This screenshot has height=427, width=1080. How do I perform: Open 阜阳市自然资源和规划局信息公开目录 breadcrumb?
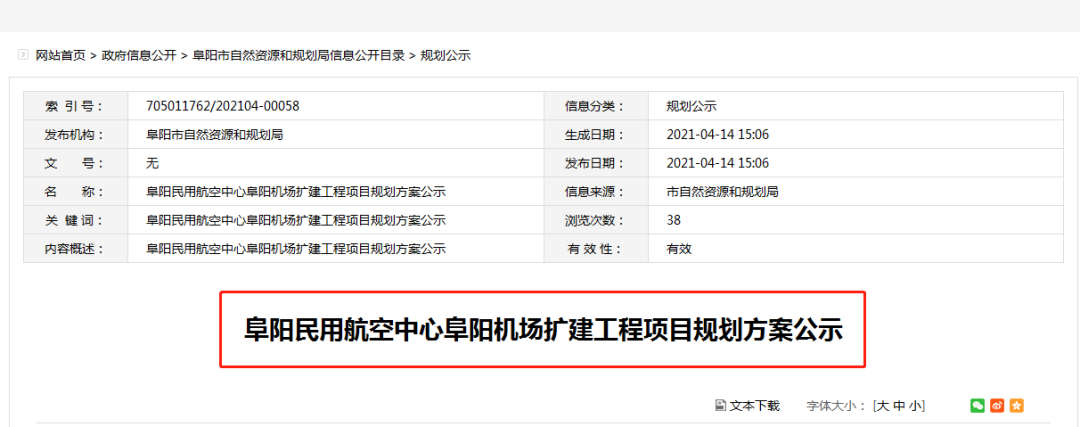point(298,56)
